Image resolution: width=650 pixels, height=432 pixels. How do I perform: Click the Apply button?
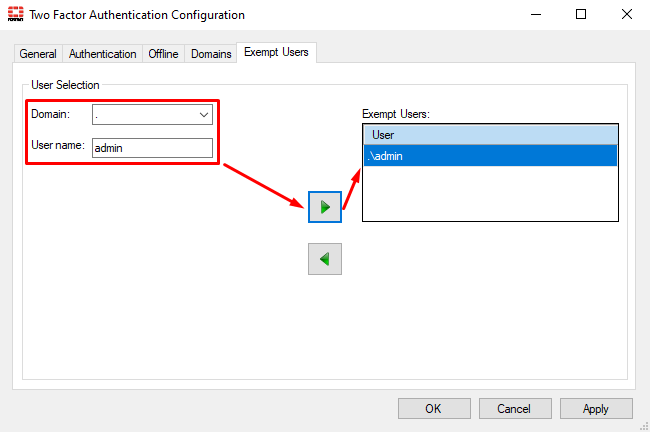coord(596,409)
